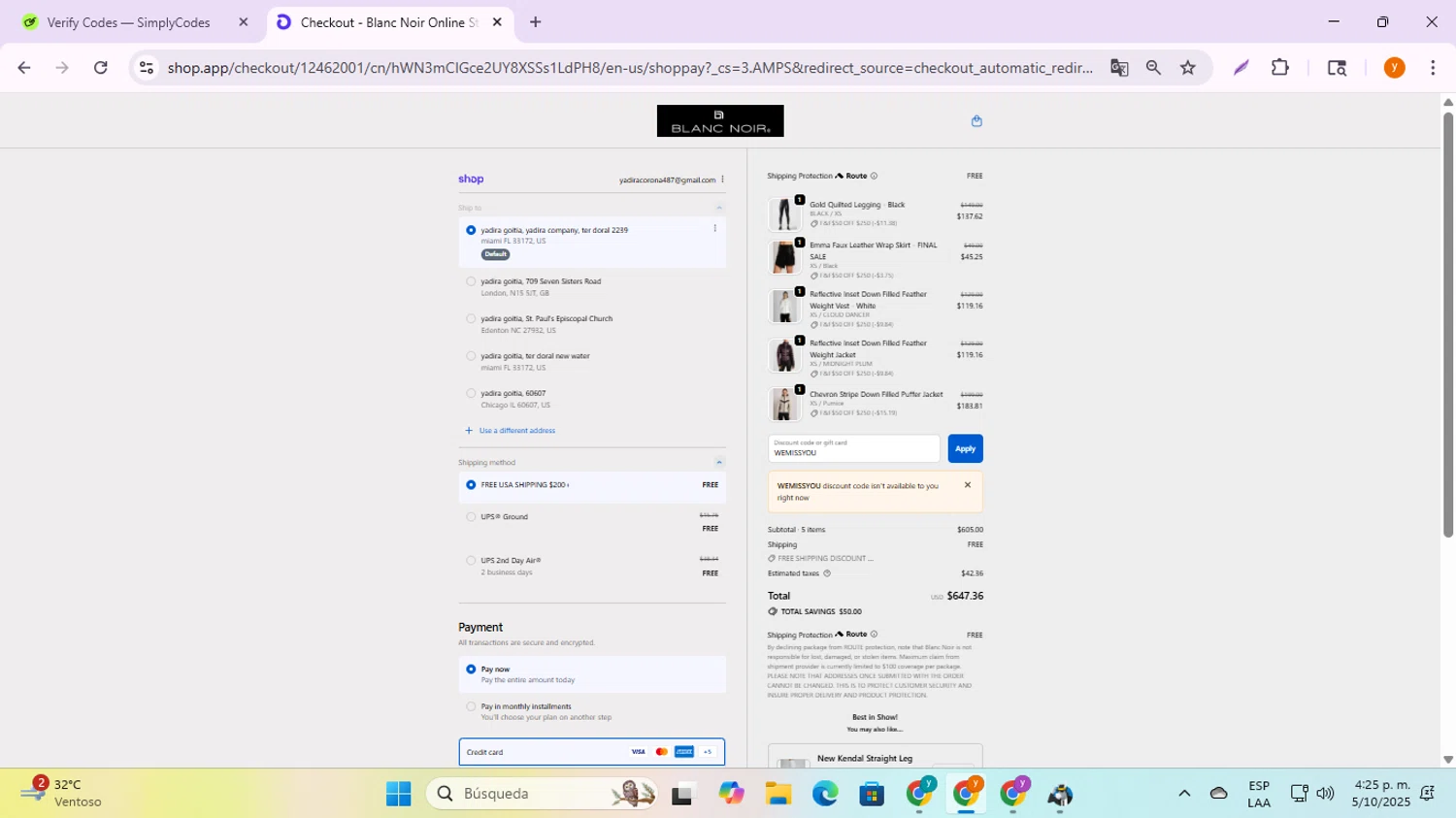The height and width of the screenshot is (818, 1456).
Task: Collapse the Ship to section
Action: coord(719,208)
